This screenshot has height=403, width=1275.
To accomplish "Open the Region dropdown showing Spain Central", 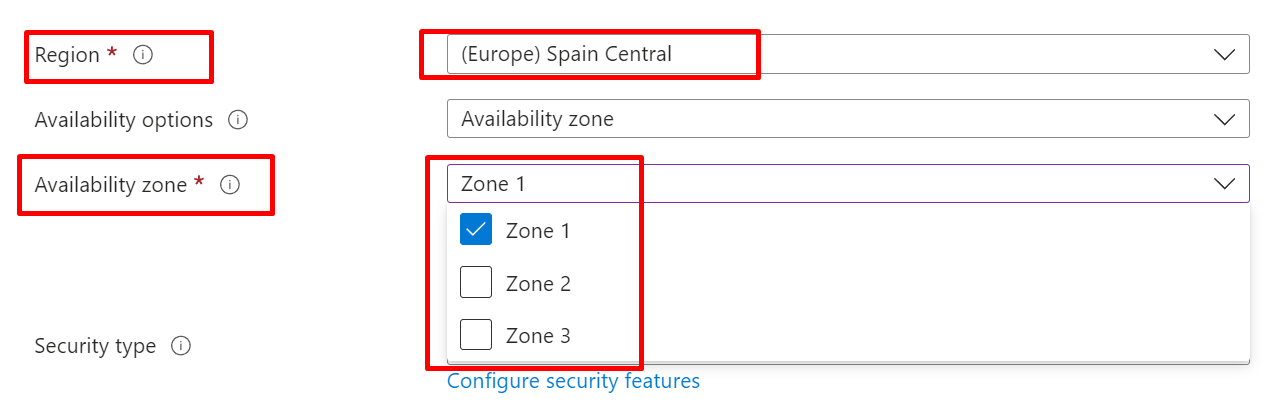I will 848,54.
